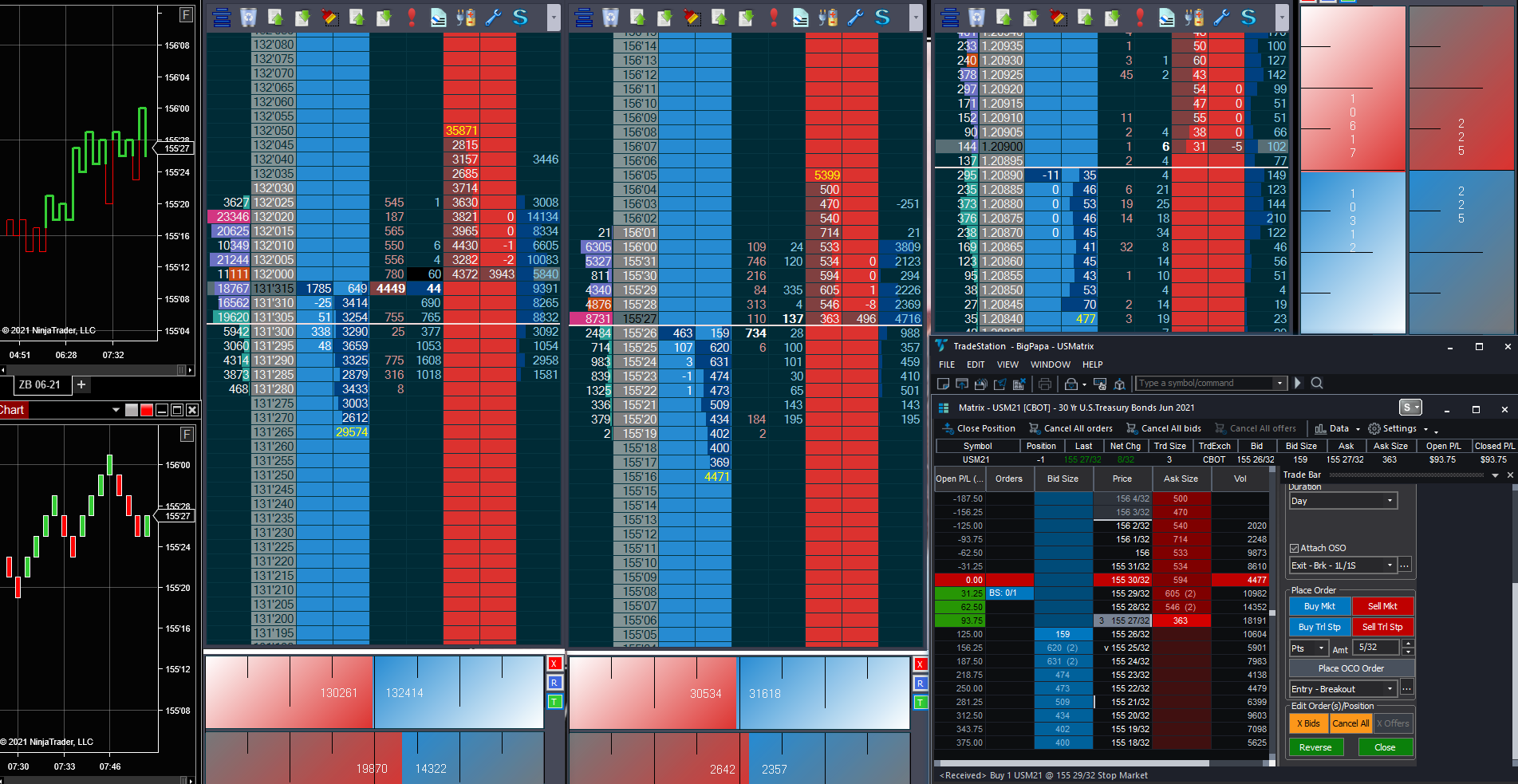Click the red square in Chart panel header
This screenshot has height=784, width=1518.
click(147, 410)
